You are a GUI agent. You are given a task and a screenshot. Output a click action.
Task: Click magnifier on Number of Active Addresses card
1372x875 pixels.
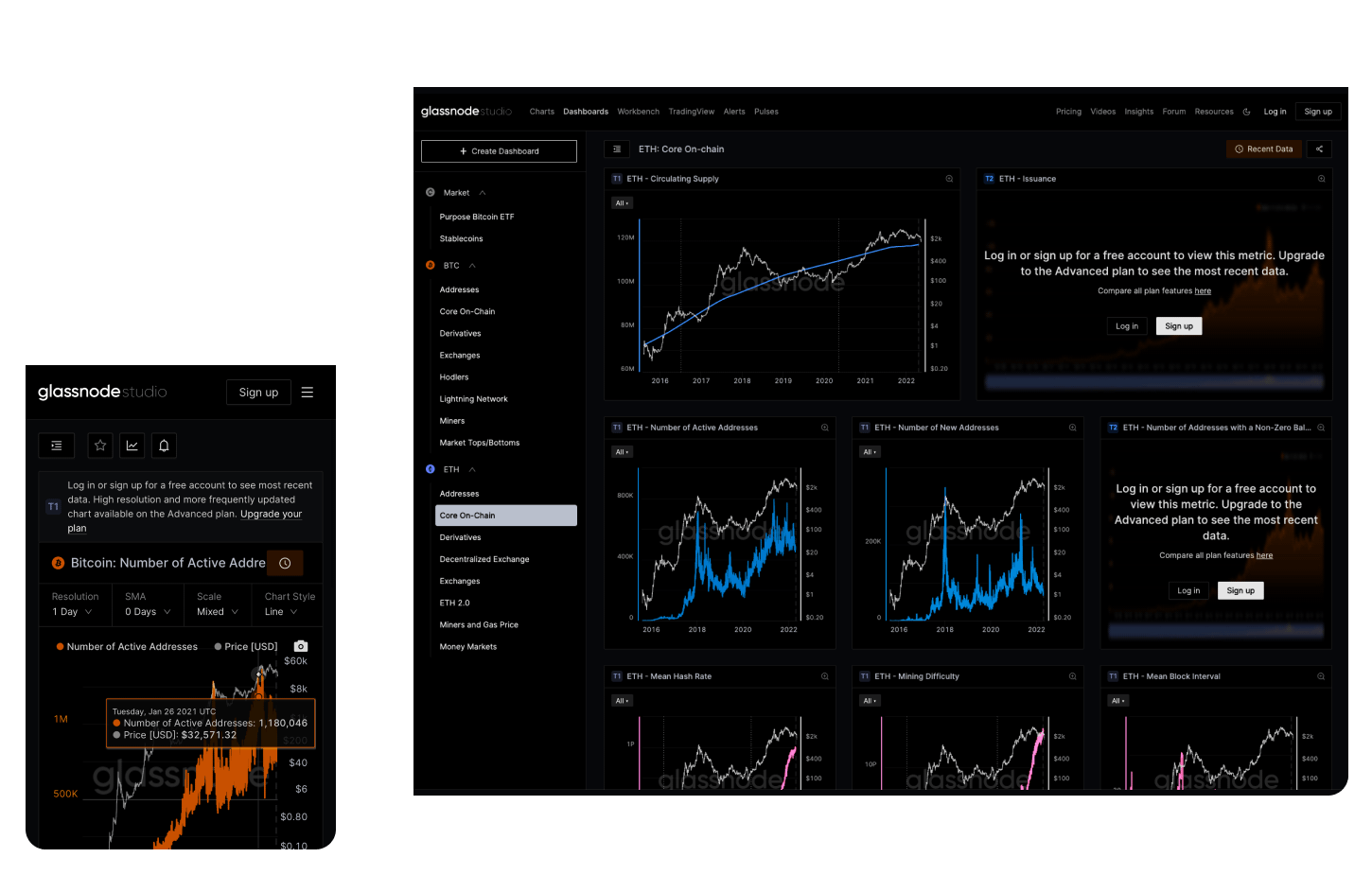coord(824,428)
